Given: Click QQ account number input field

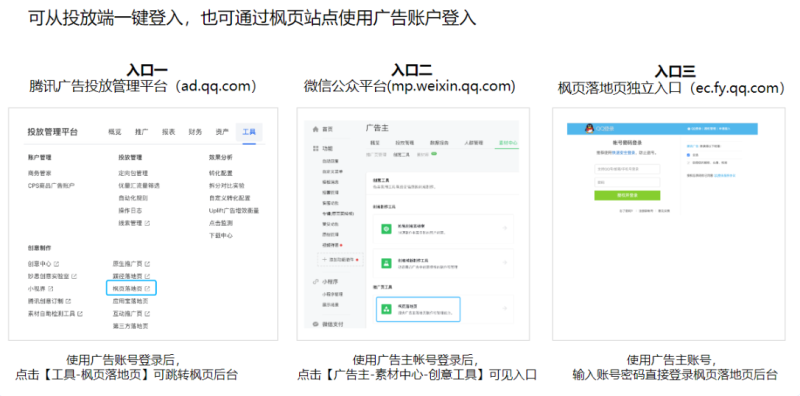Looking at the screenshot, I should point(627,169).
